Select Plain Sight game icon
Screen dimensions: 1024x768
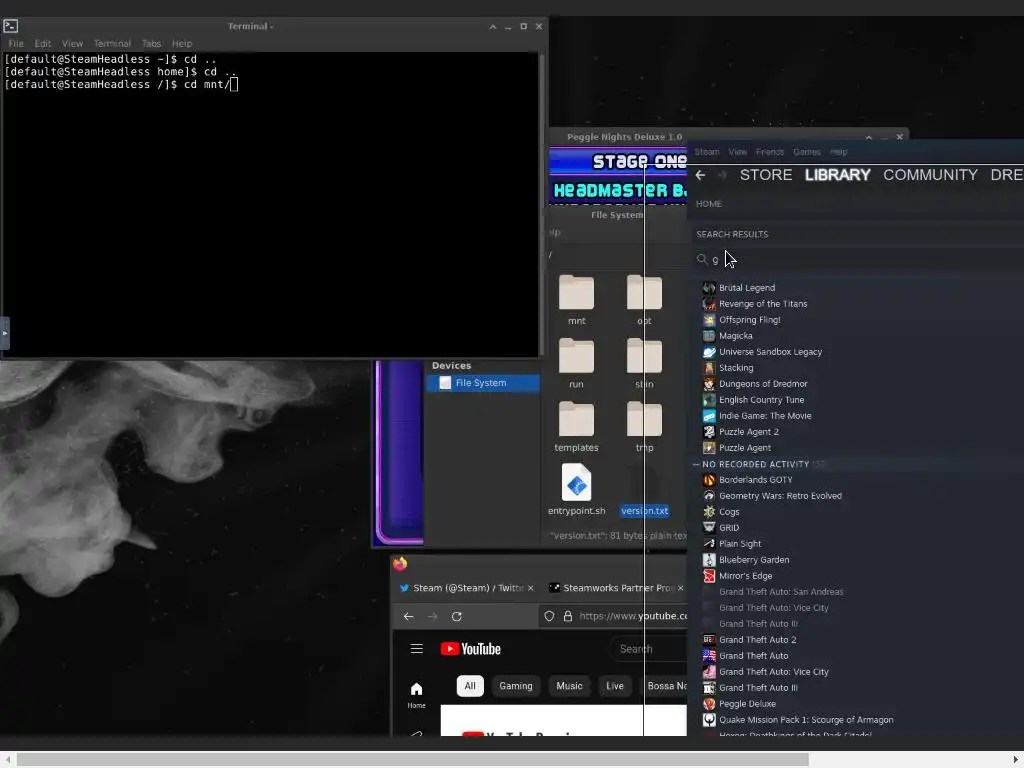click(x=709, y=544)
